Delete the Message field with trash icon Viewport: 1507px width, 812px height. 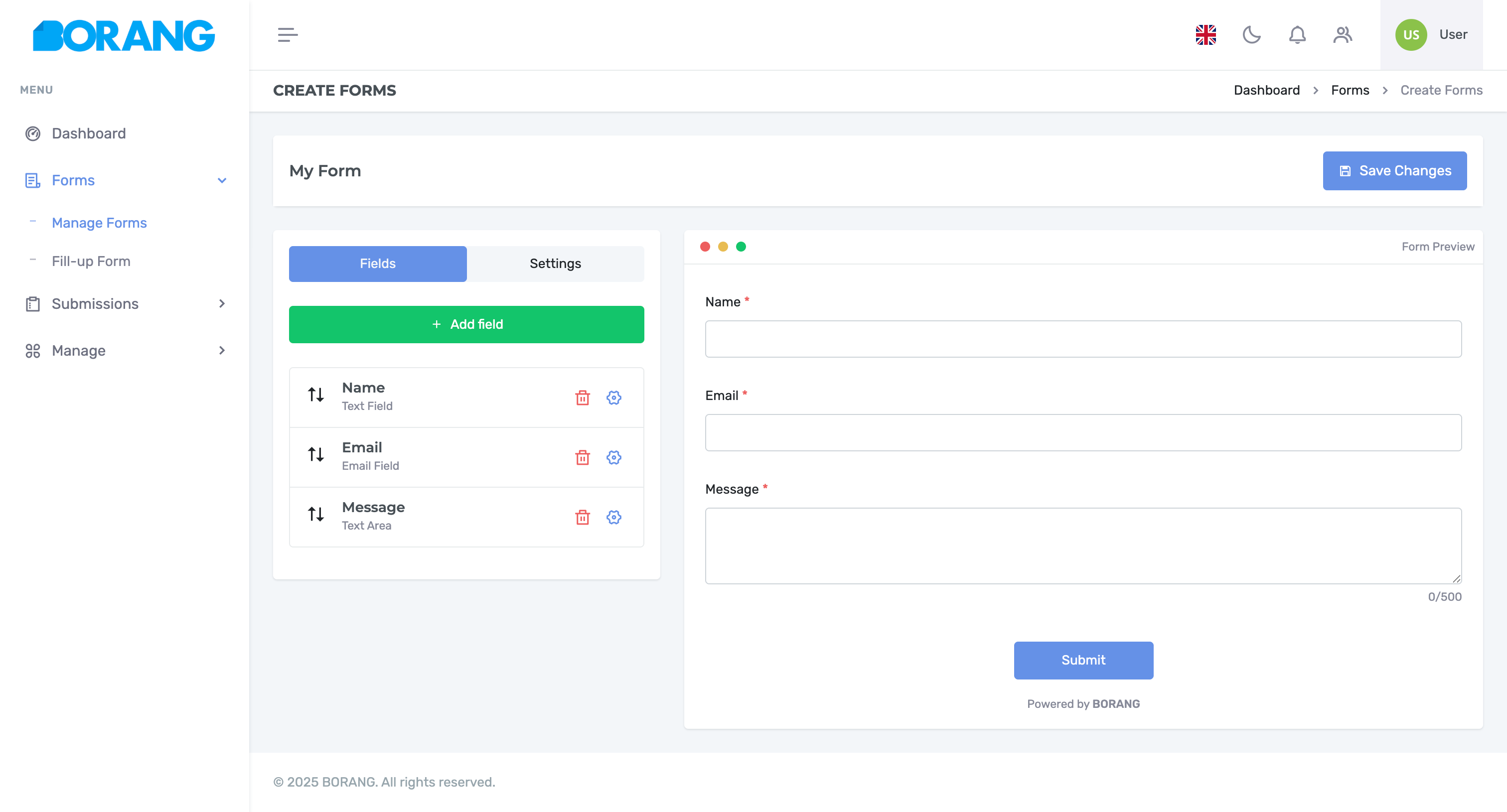pyautogui.click(x=583, y=518)
